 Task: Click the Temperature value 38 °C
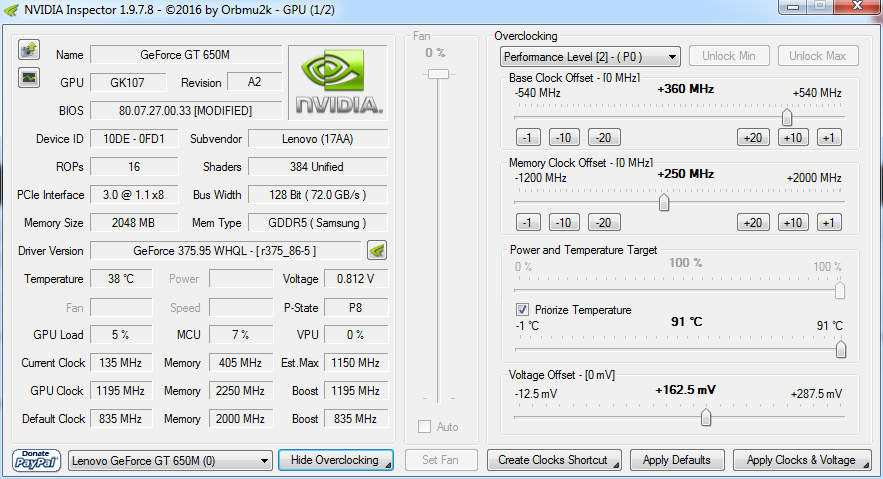point(121,279)
